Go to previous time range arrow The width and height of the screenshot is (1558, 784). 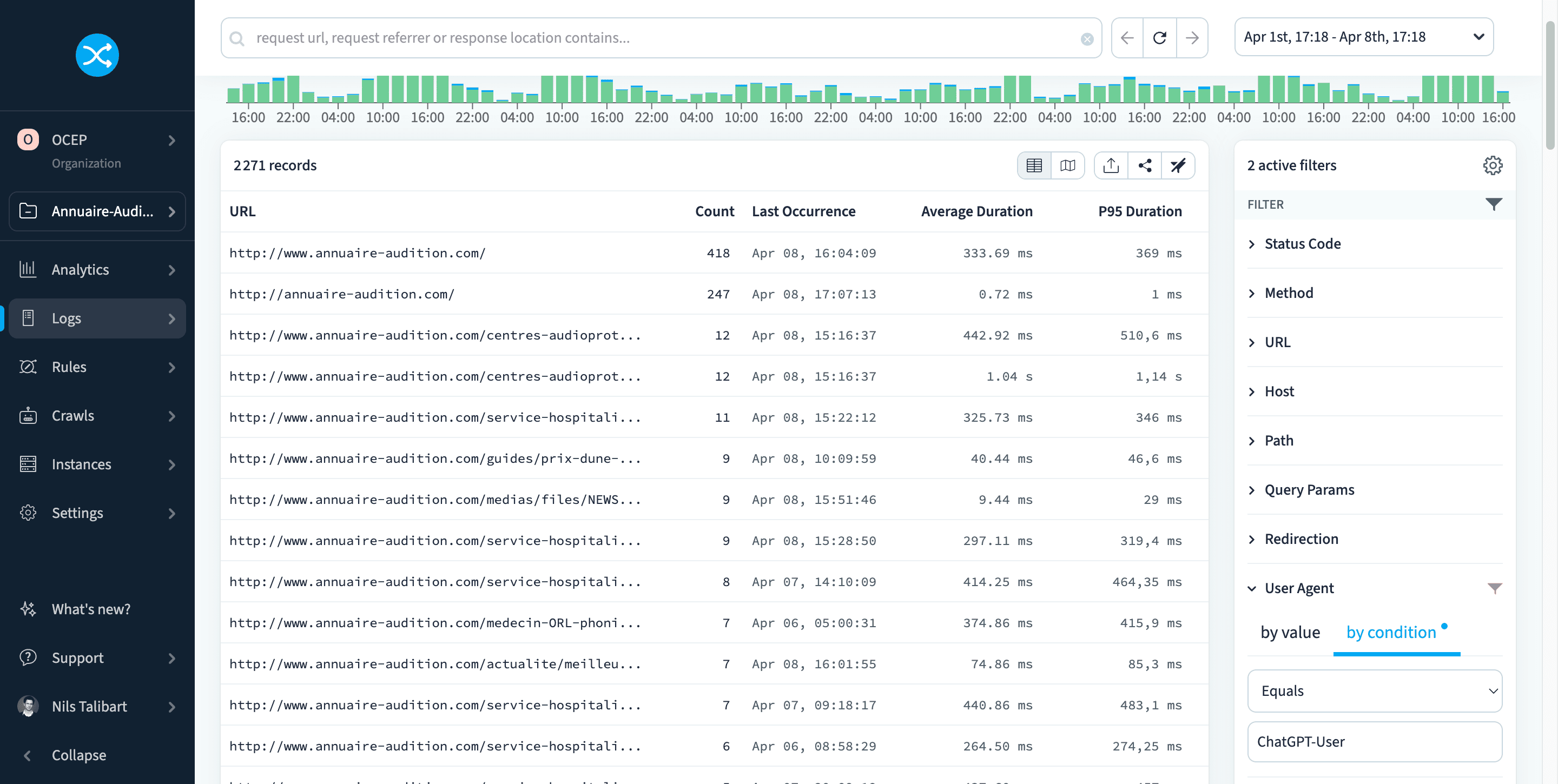click(1127, 38)
